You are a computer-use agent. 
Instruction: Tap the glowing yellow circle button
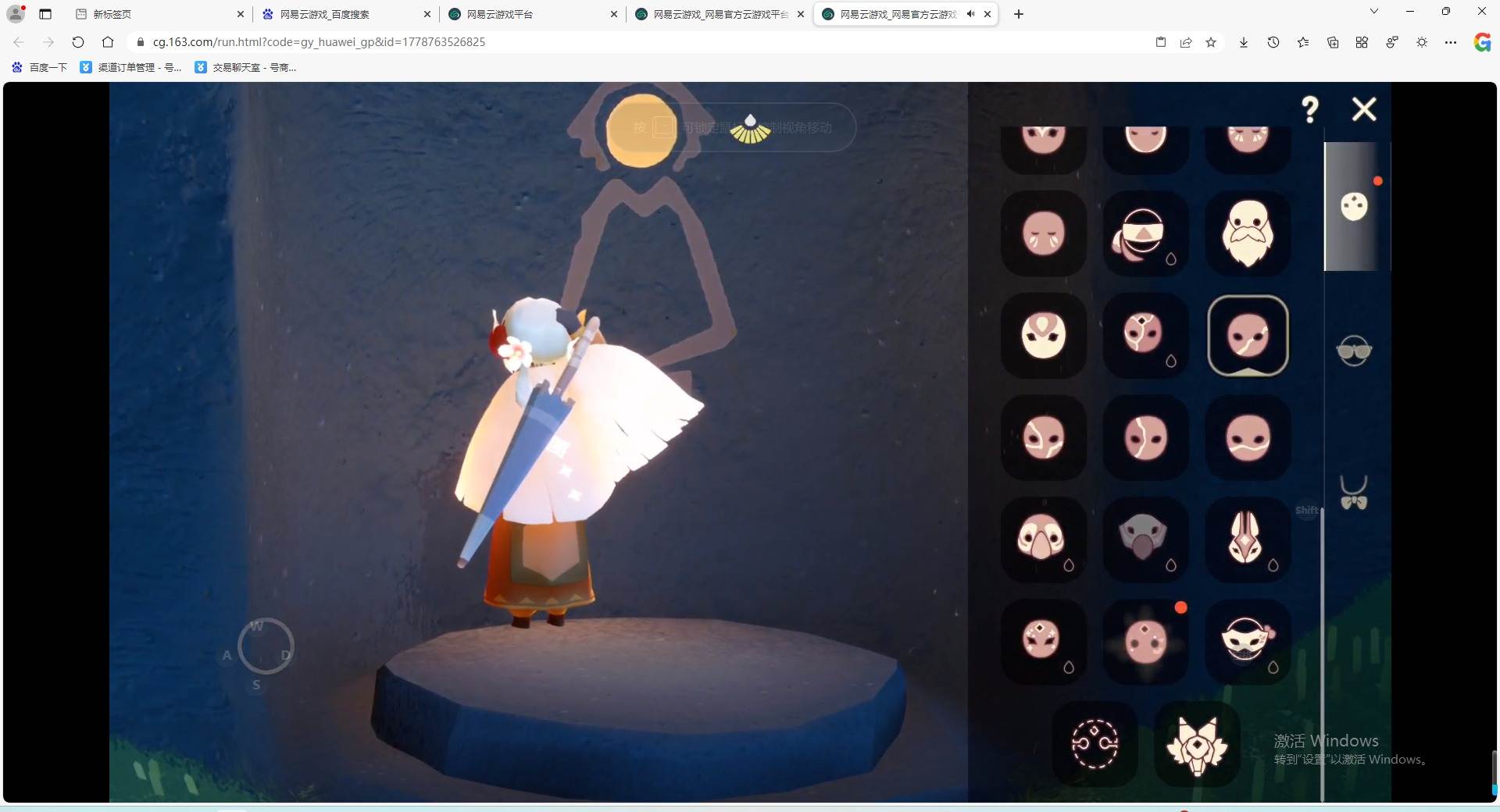[x=642, y=130]
